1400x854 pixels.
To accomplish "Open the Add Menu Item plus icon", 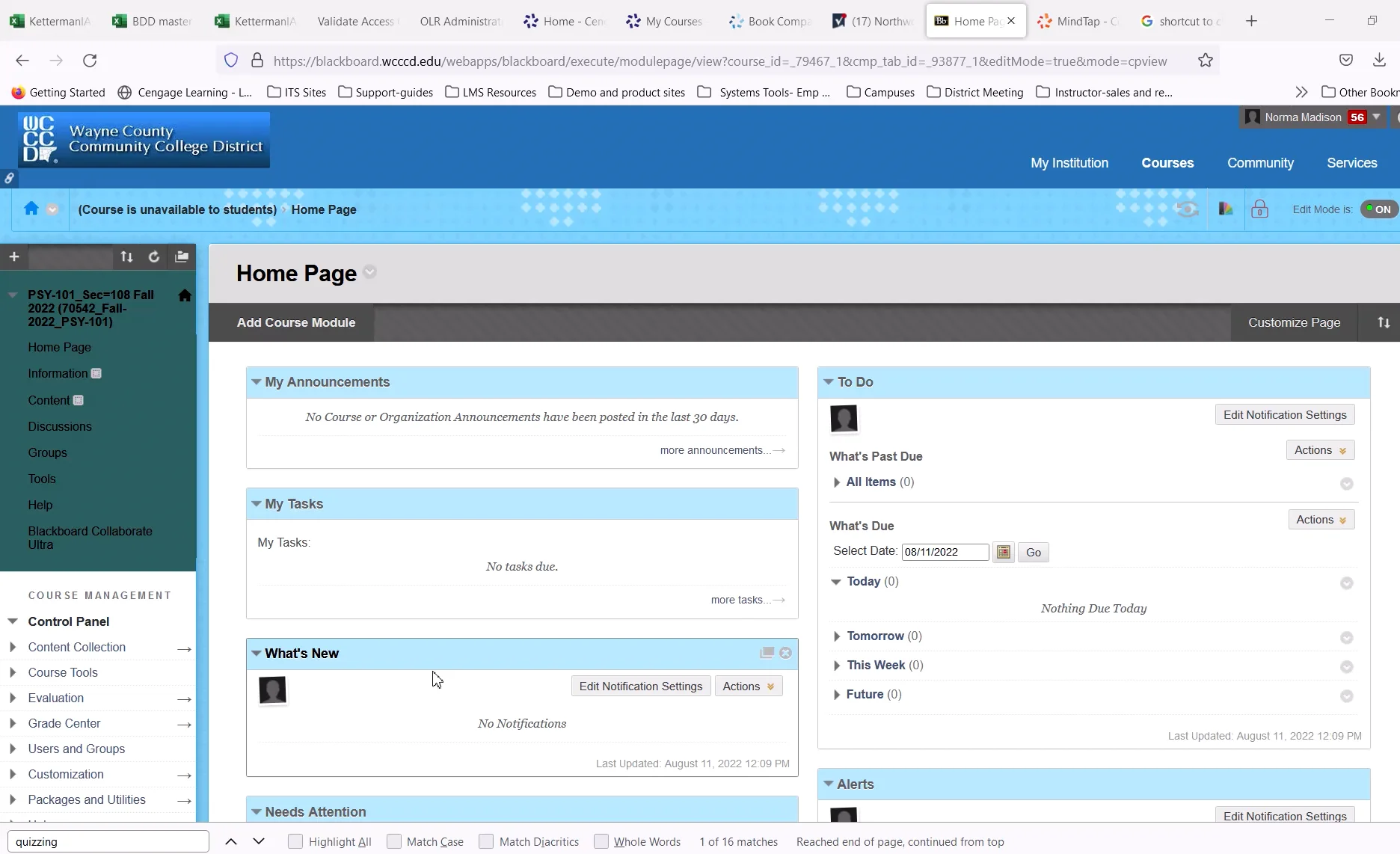I will click(13, 256).
